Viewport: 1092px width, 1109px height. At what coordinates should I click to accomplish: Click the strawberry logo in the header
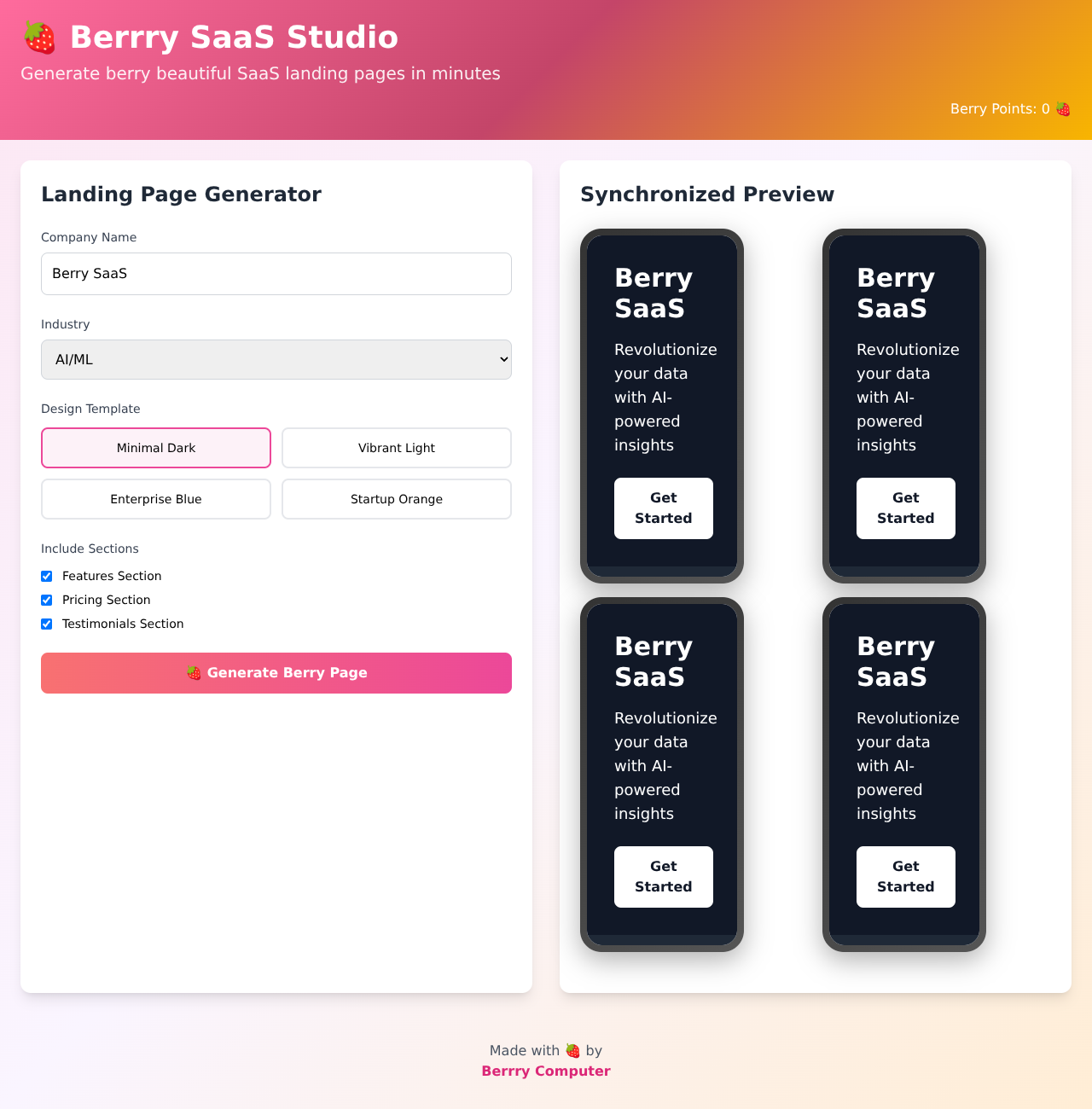tap(38, 38)
